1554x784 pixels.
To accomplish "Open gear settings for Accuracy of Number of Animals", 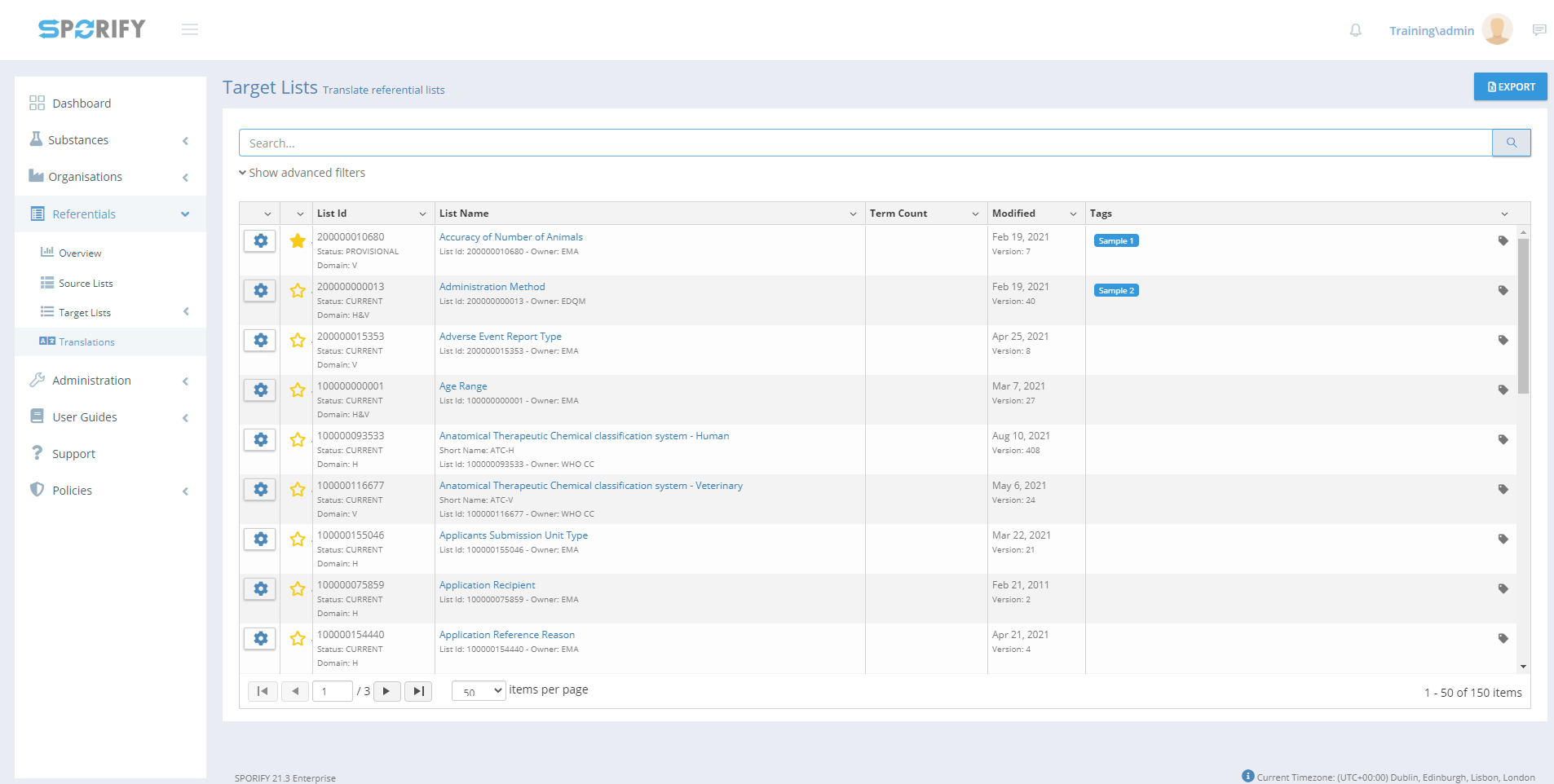I will pos(260,241).
